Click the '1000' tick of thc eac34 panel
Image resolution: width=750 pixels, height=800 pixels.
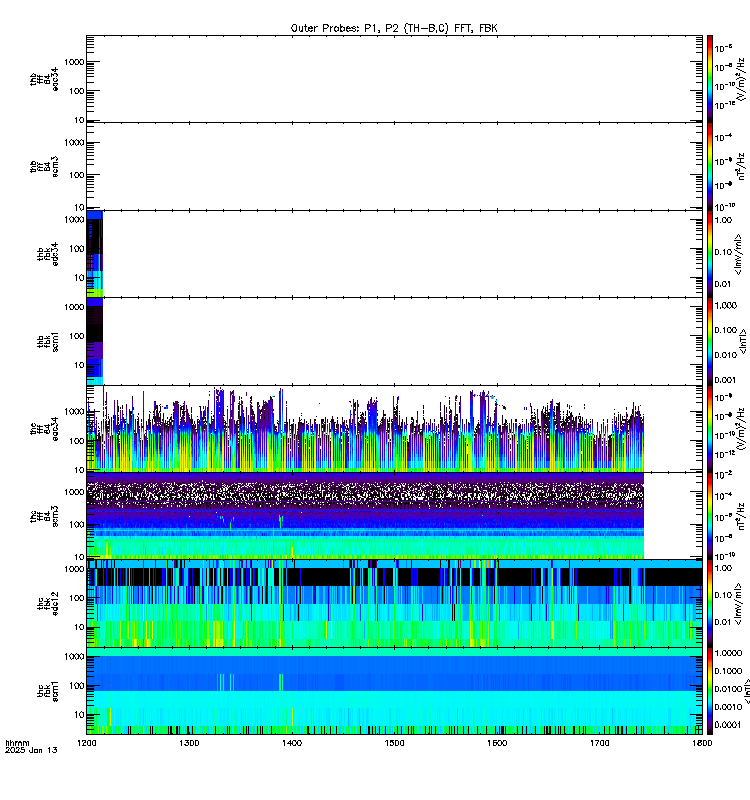pyautogui.click(x=74, y=411)
